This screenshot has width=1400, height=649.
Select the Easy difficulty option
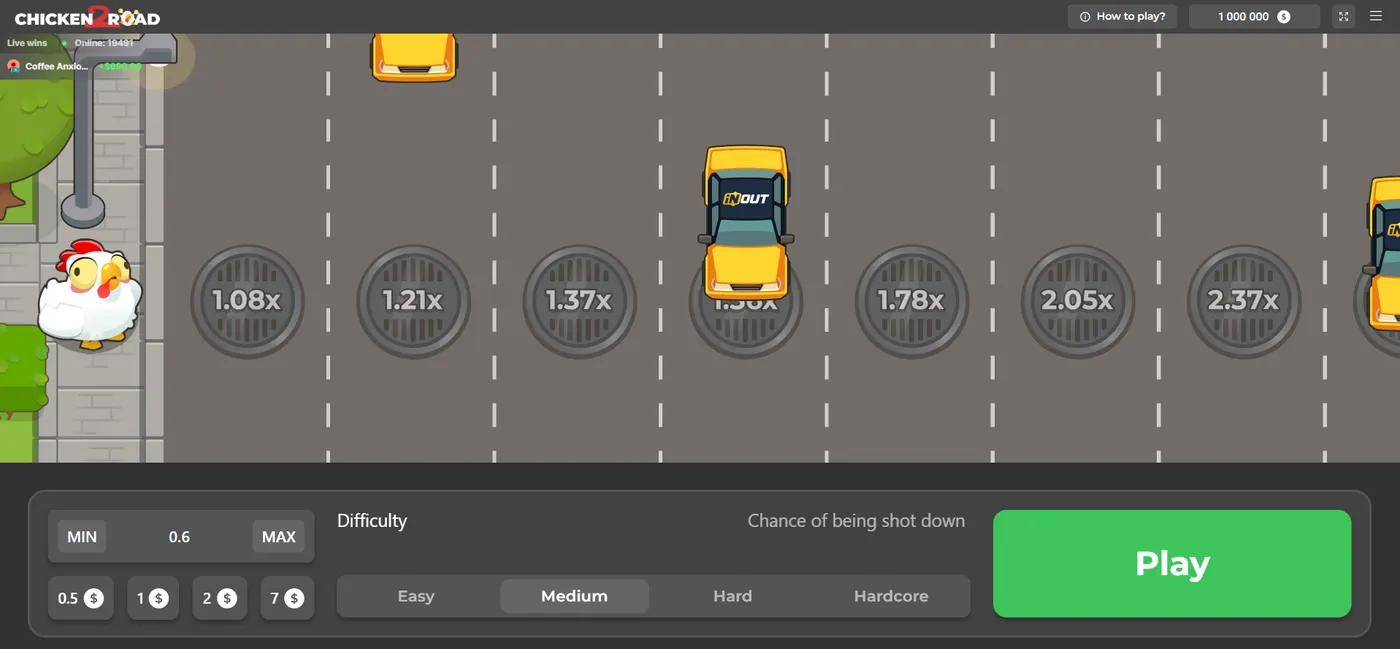point(416,596)
